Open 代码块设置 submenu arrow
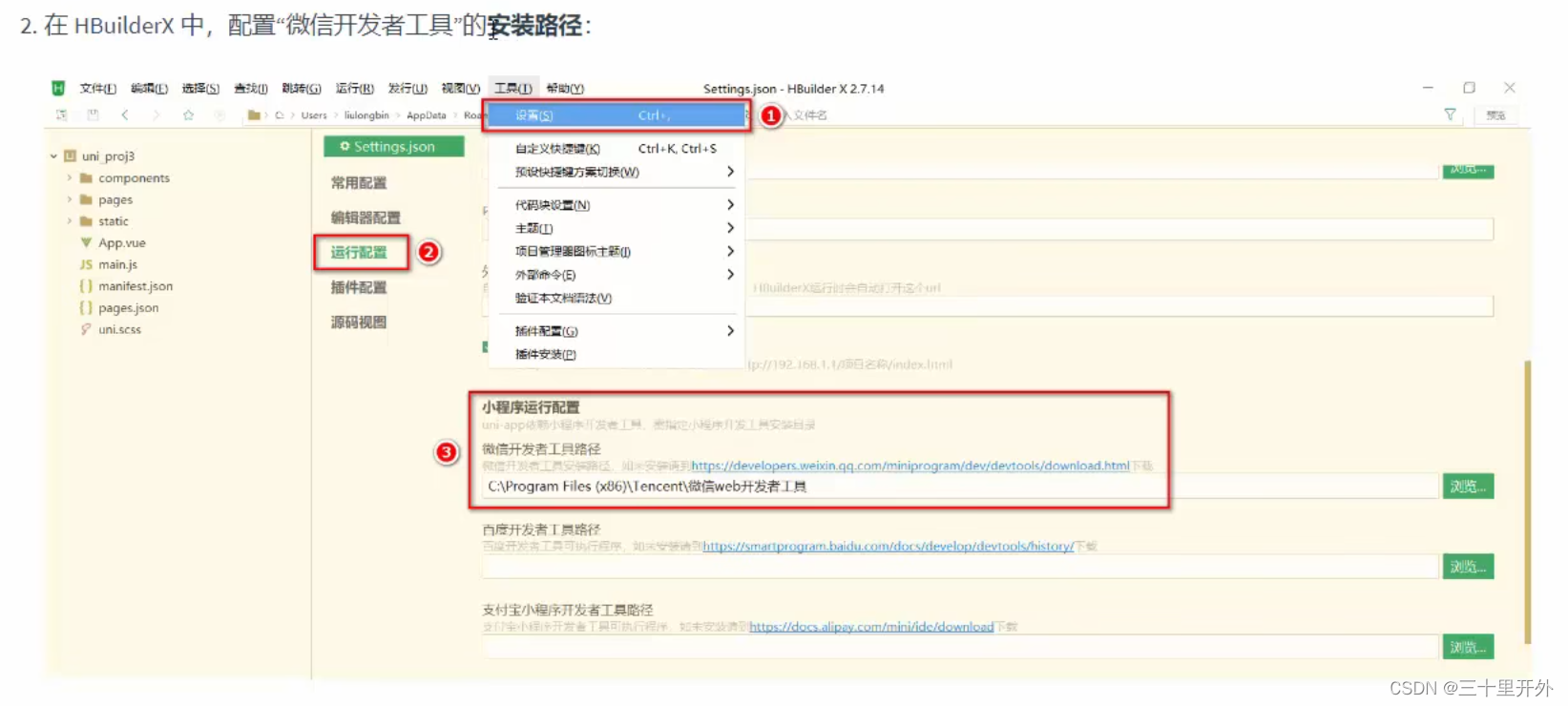This screenshot has width=1568, height=706. pos(730,204)
